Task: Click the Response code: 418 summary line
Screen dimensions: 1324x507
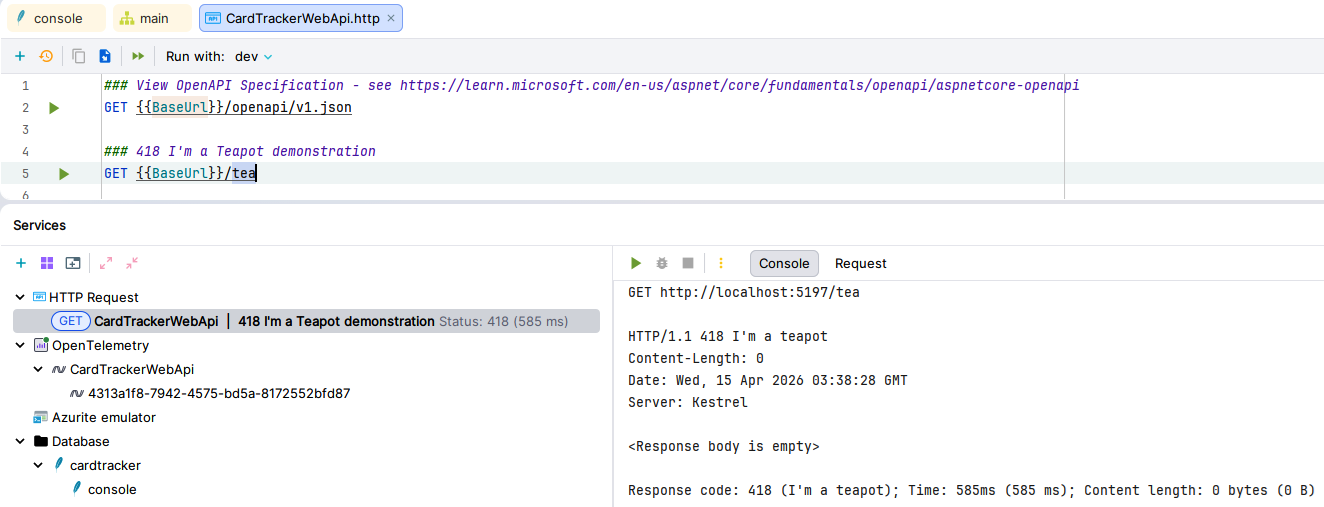Action: (970, 490)
